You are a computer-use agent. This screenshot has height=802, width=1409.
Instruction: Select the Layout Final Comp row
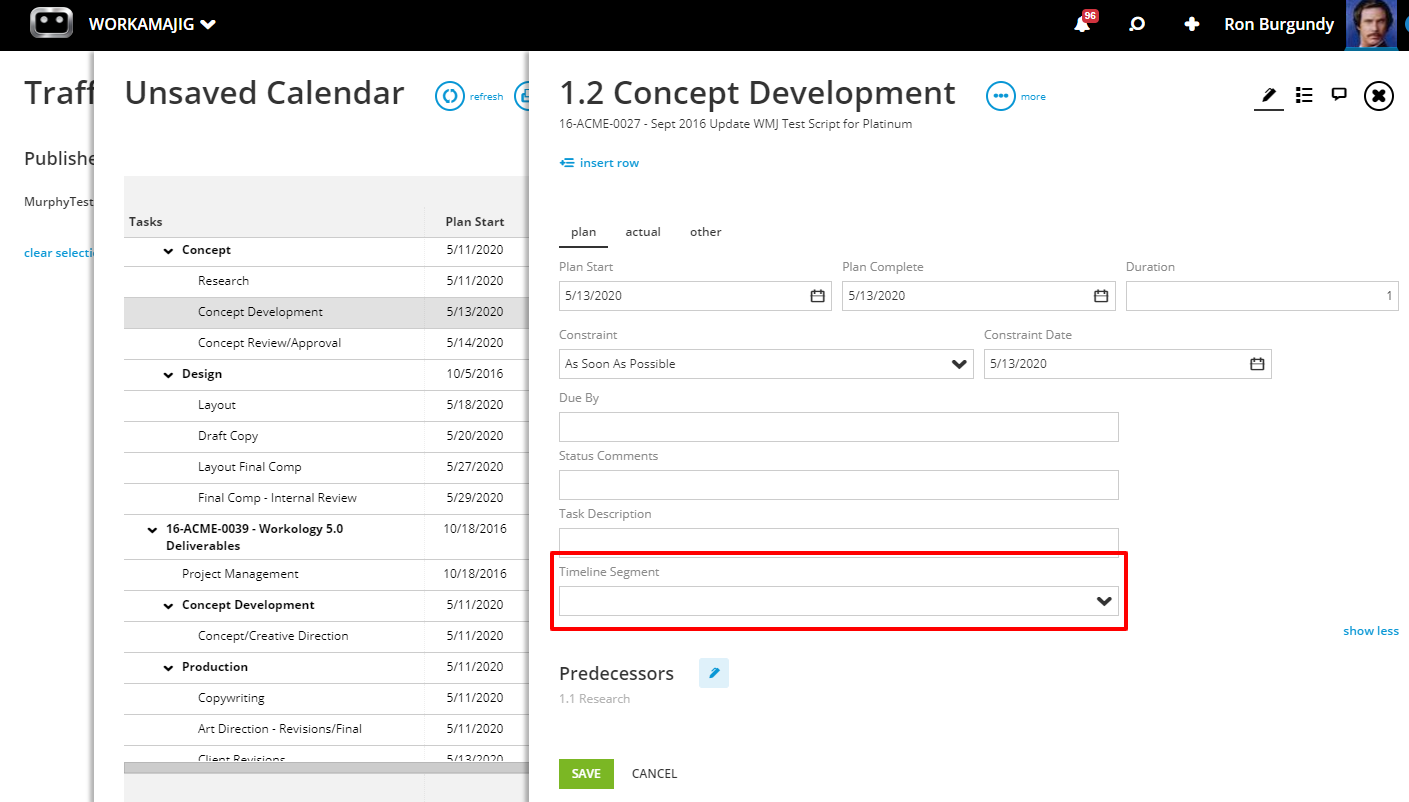[x=326, y=468]
